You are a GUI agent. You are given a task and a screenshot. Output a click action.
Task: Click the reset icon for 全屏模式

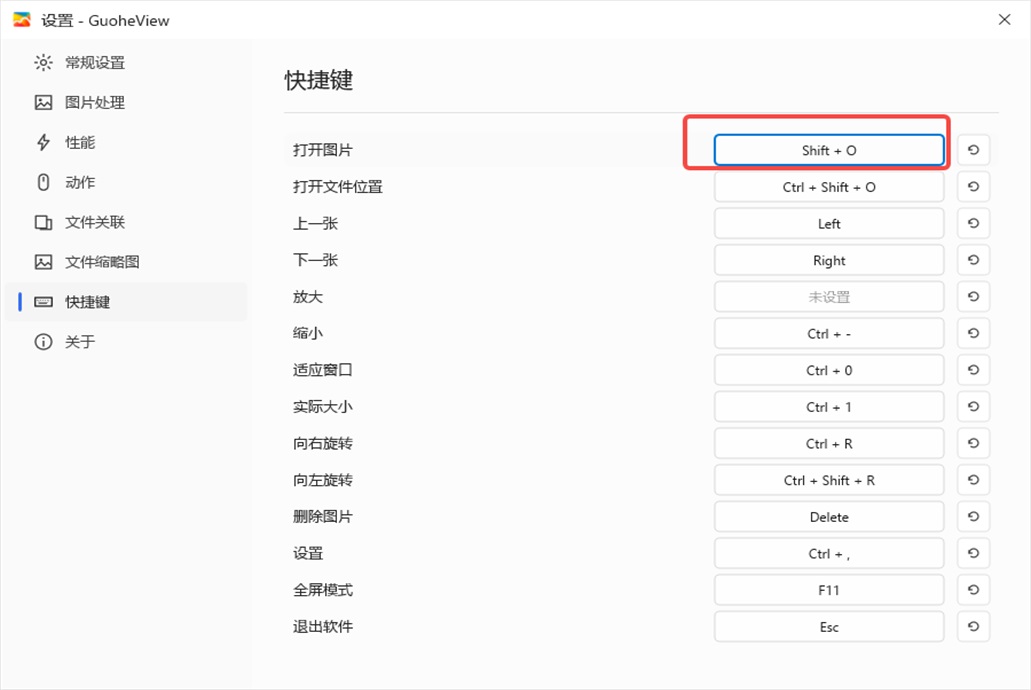click(x=973, y=590)
